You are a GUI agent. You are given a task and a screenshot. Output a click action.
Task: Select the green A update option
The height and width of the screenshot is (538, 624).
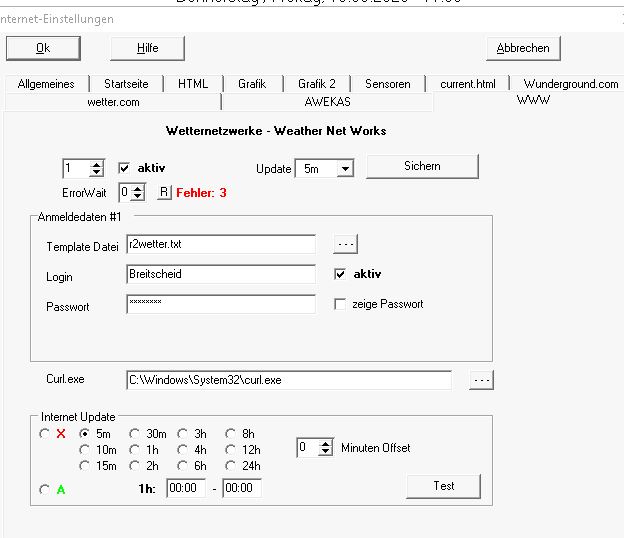(44, 489)
